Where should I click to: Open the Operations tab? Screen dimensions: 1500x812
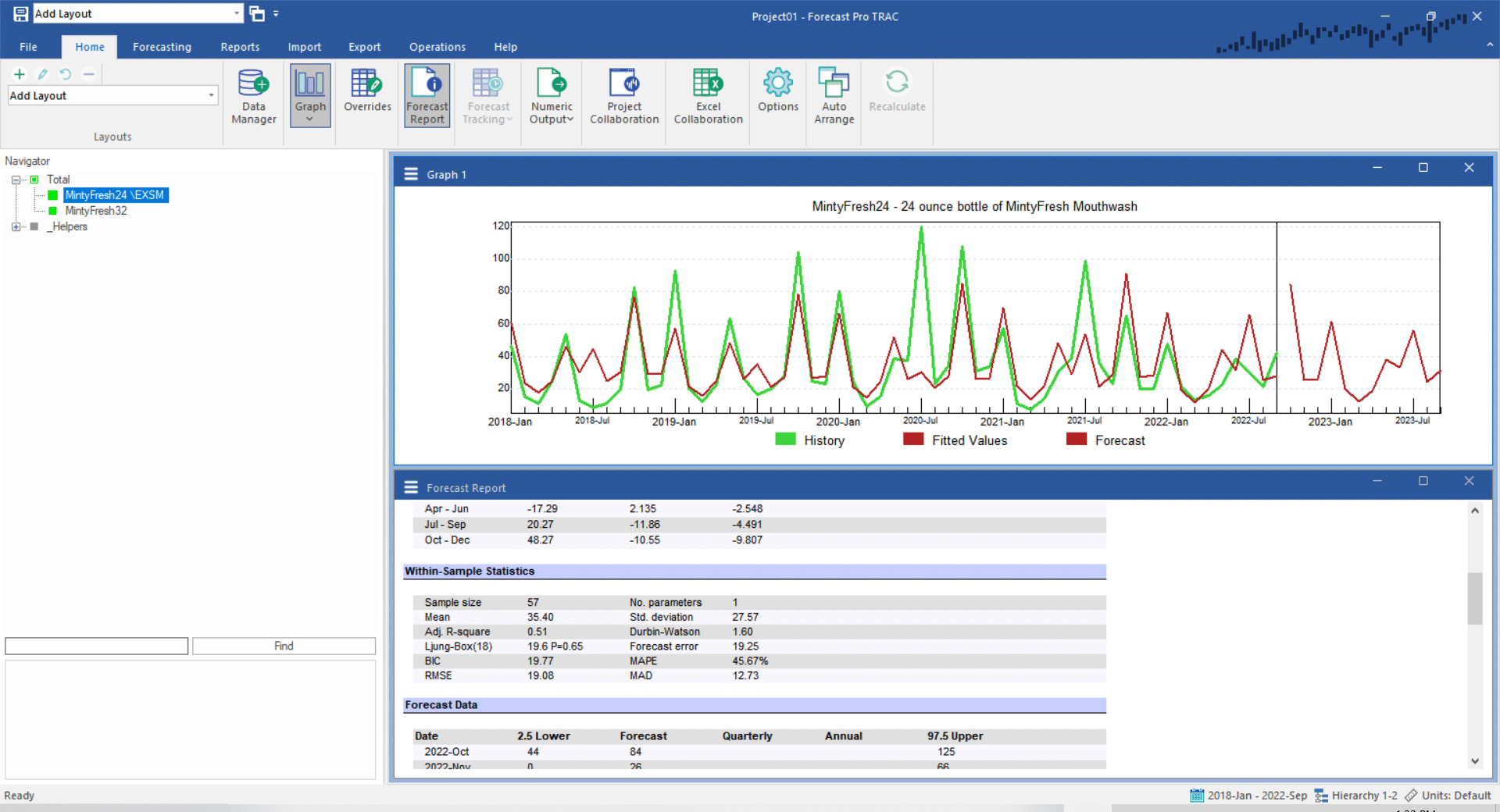(437, 47)
